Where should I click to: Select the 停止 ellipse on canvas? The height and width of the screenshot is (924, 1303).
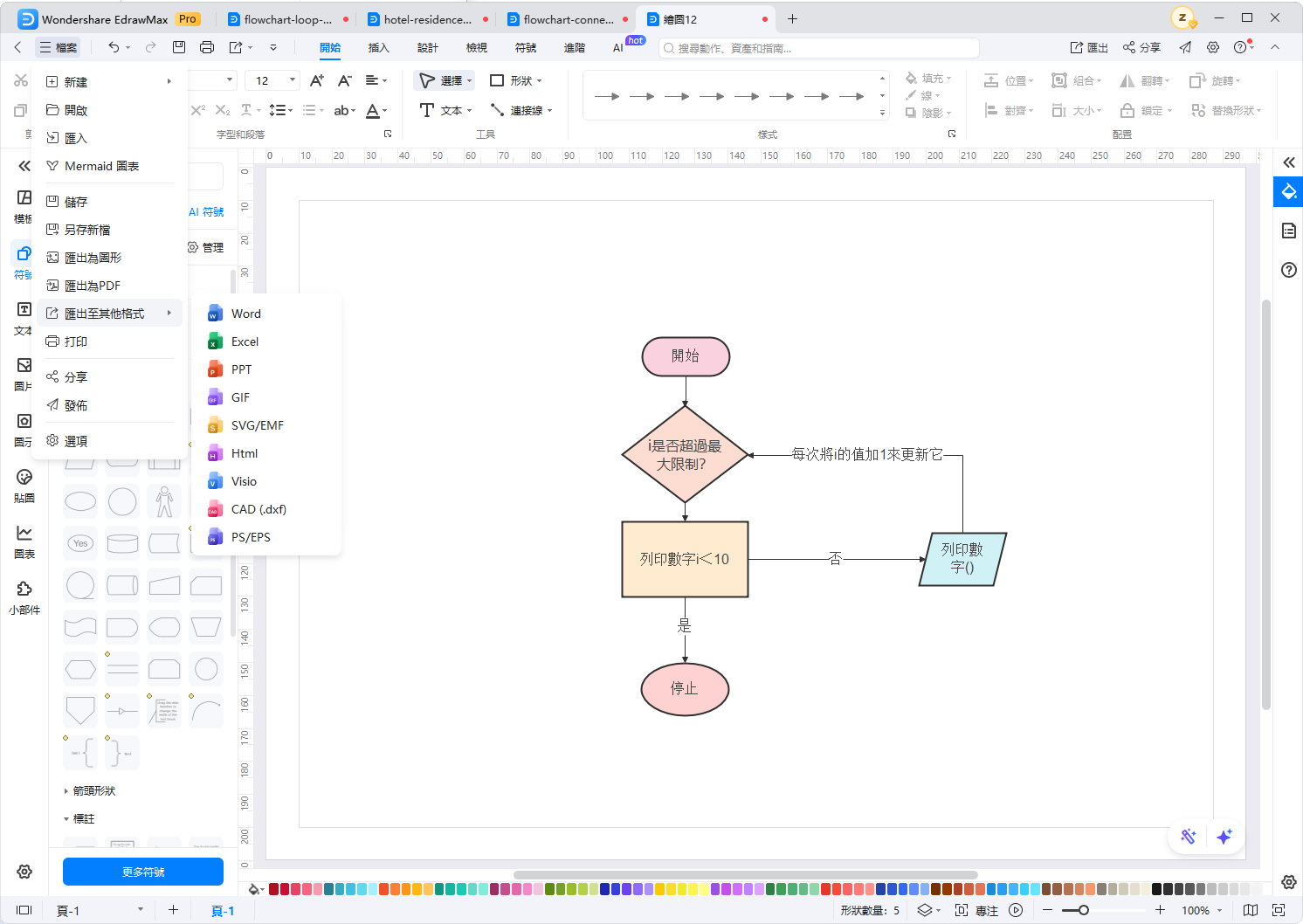(x=685, y=689)
